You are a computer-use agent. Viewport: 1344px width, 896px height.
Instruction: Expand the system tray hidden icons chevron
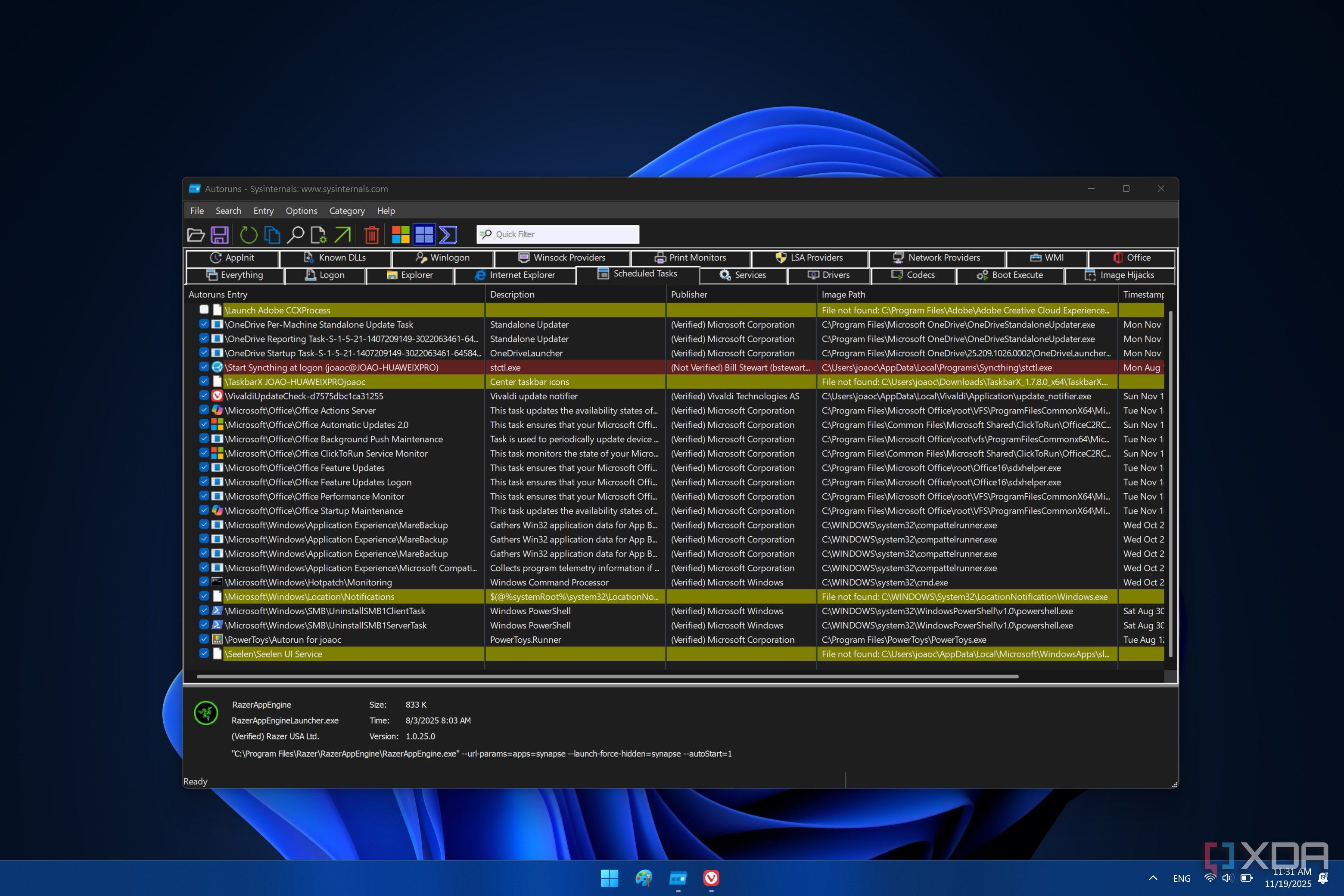coord(1153,878)
